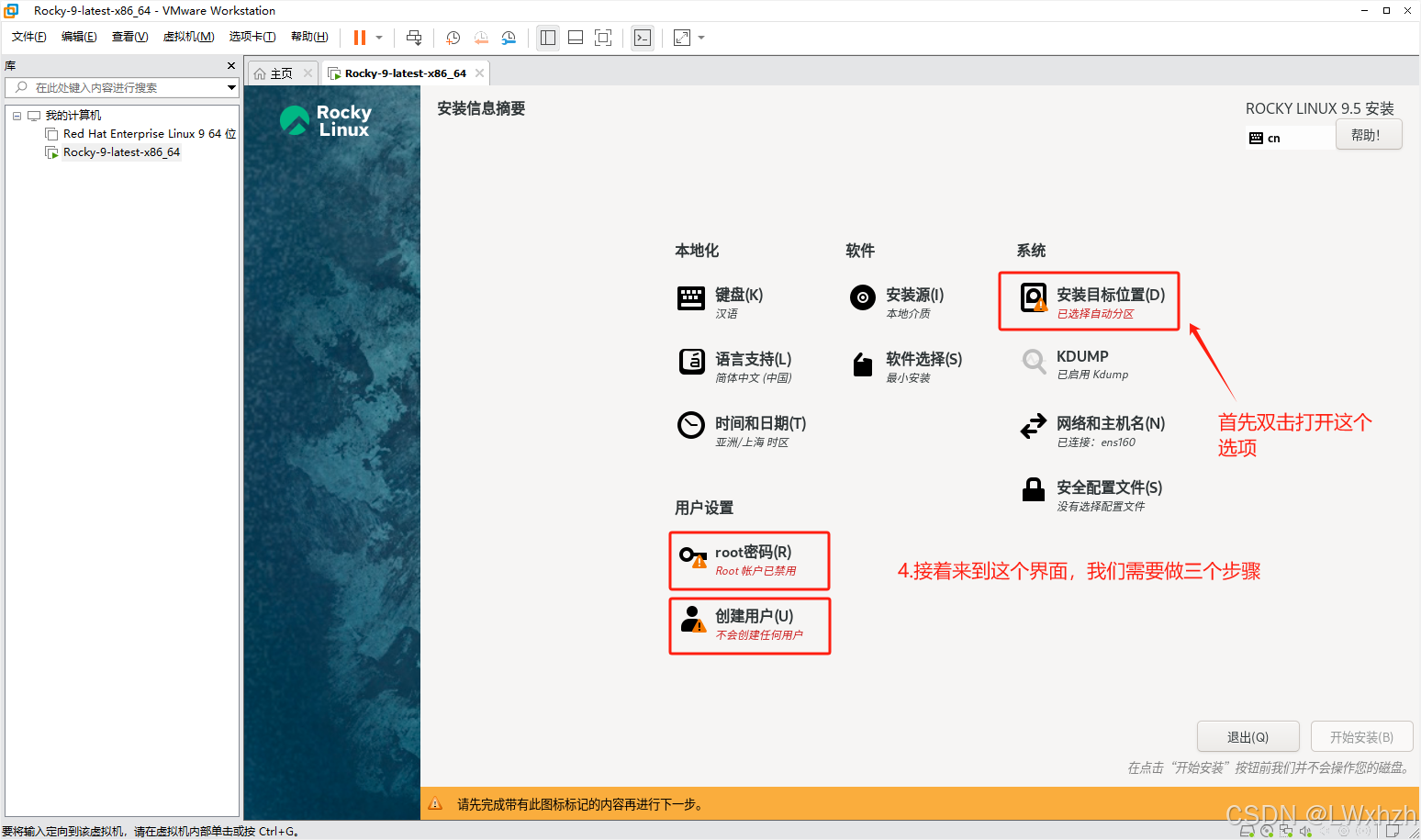Viewport: 1421px width, 840px height.
Task: Open Network and Hostname (网络和主机名) arrows icon
Action: (1034, 426)
